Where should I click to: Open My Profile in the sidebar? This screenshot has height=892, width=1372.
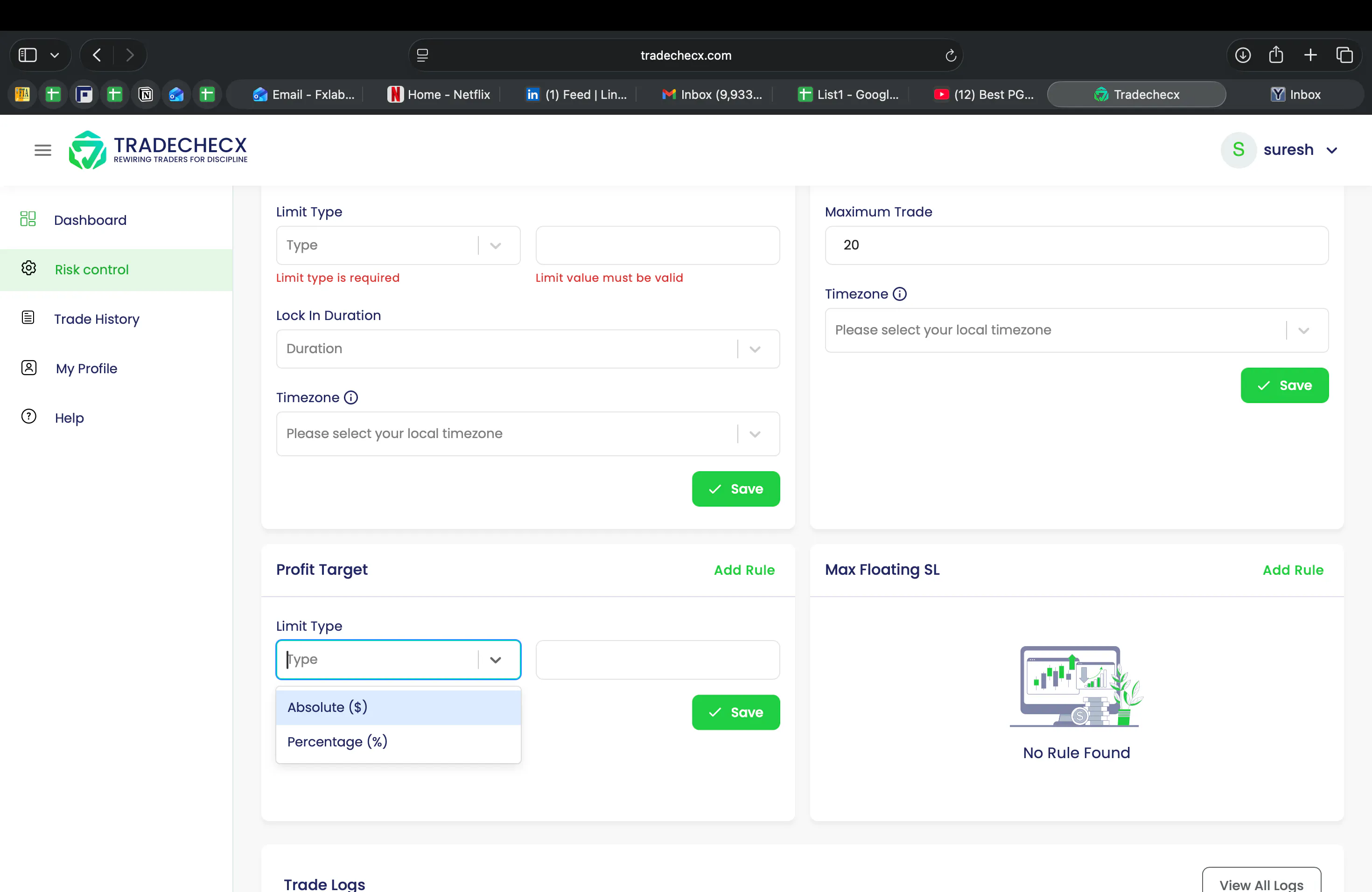[86, 369]
